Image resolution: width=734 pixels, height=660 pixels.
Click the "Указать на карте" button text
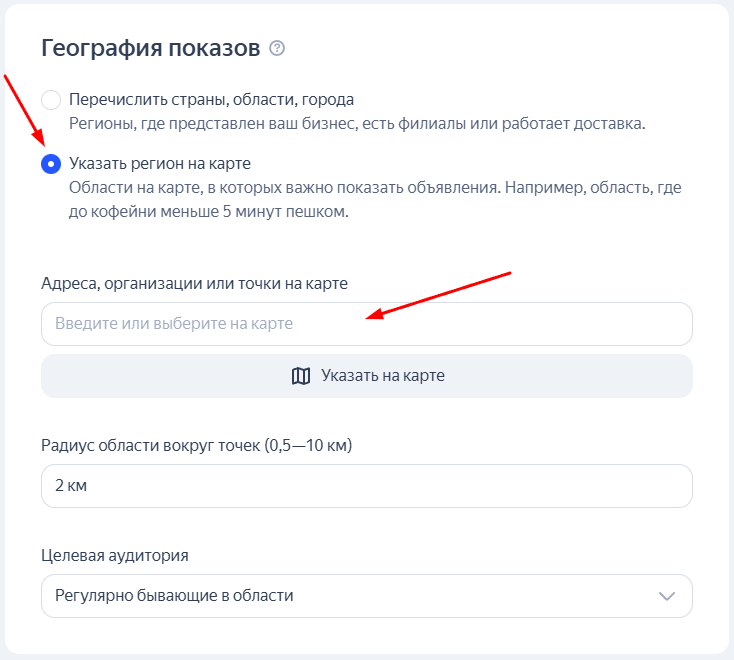point(382,376)
